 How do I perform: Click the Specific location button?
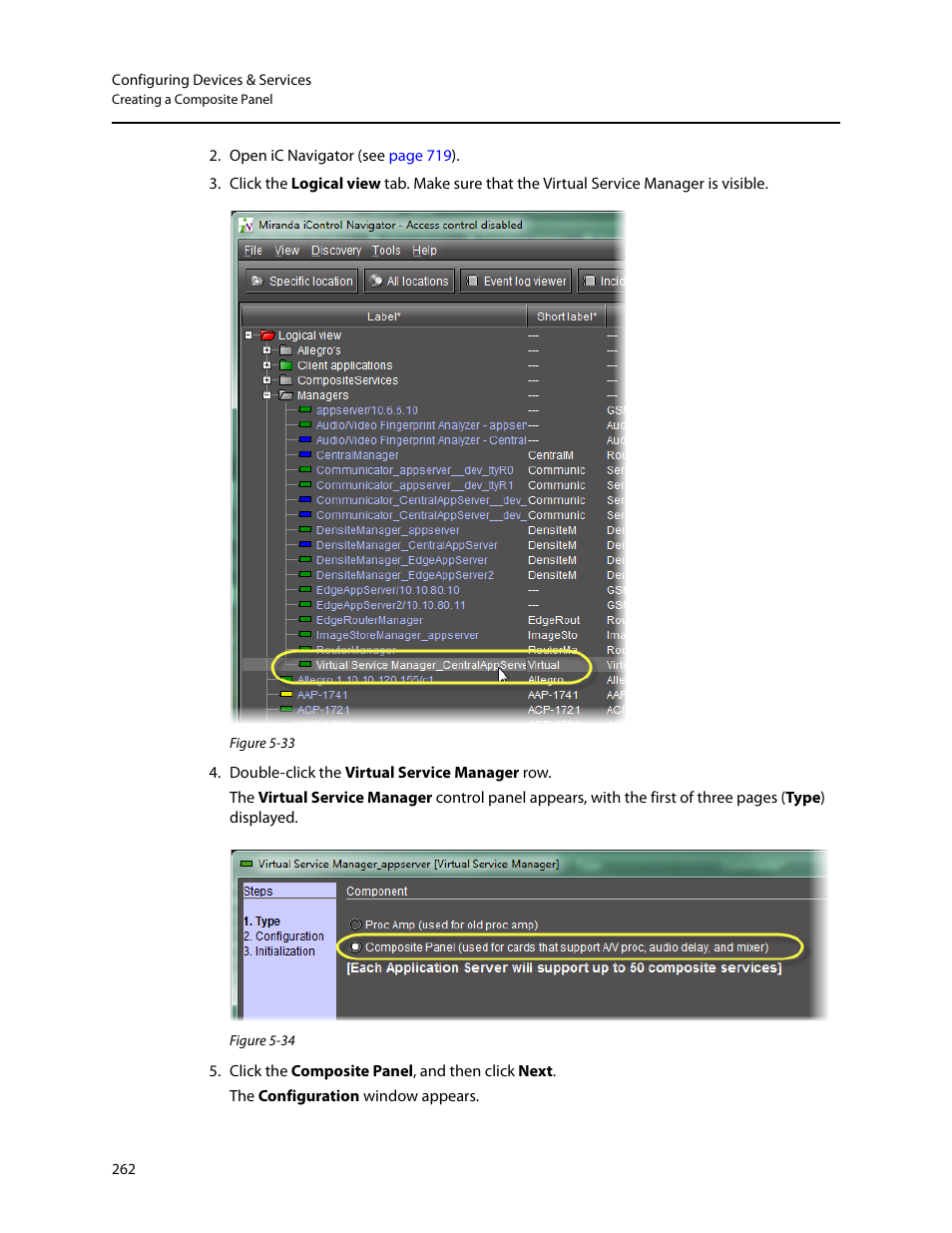(301, 282)
